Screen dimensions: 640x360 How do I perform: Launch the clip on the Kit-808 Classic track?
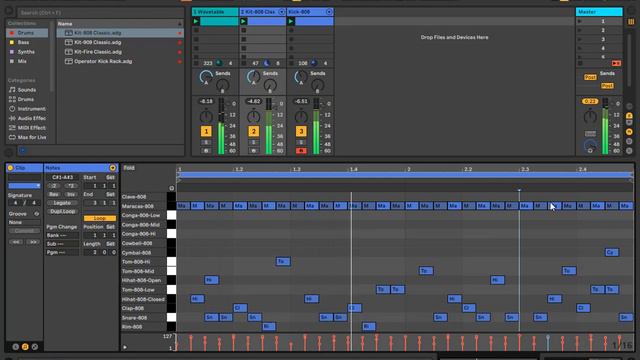pyautogui.click(x=244, y=21)
